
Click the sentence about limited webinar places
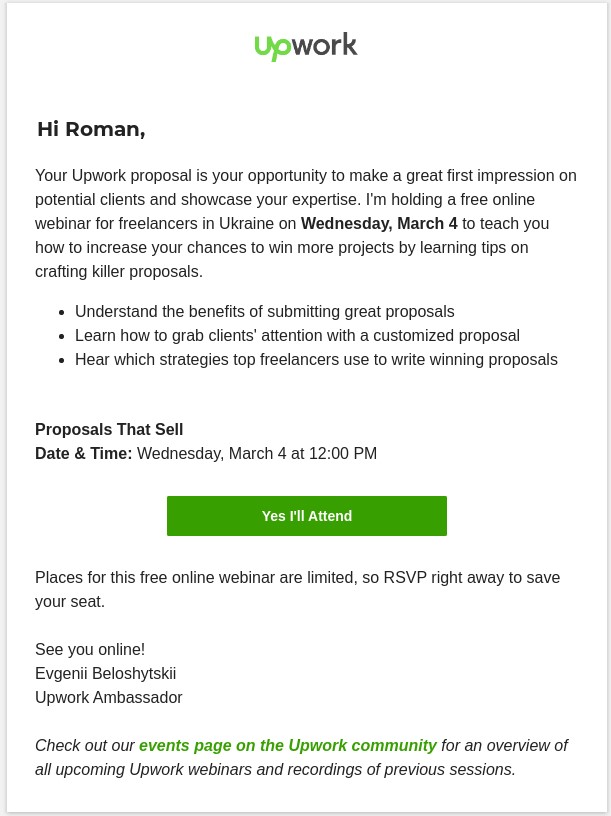pos(297,577)
